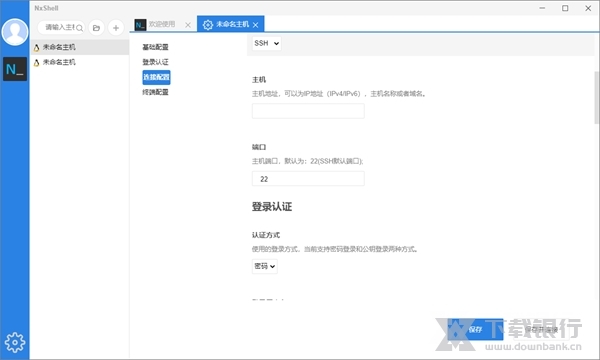The height and width of the screenshot is (360, 600).
Task: Focus the 请输入主机 search box
Action: [x=60, y=28]
